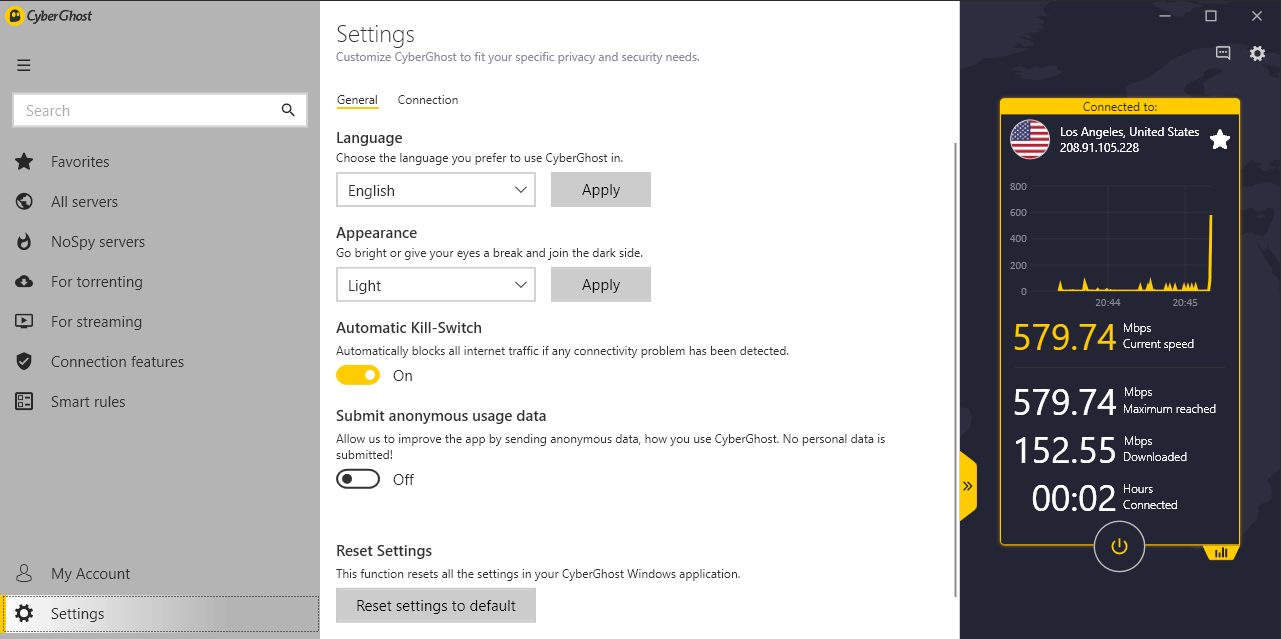Screen dimensions: 1281x639
Task: Collapse the settings panel with the yellow chevron
Action: tap(968, 486)
